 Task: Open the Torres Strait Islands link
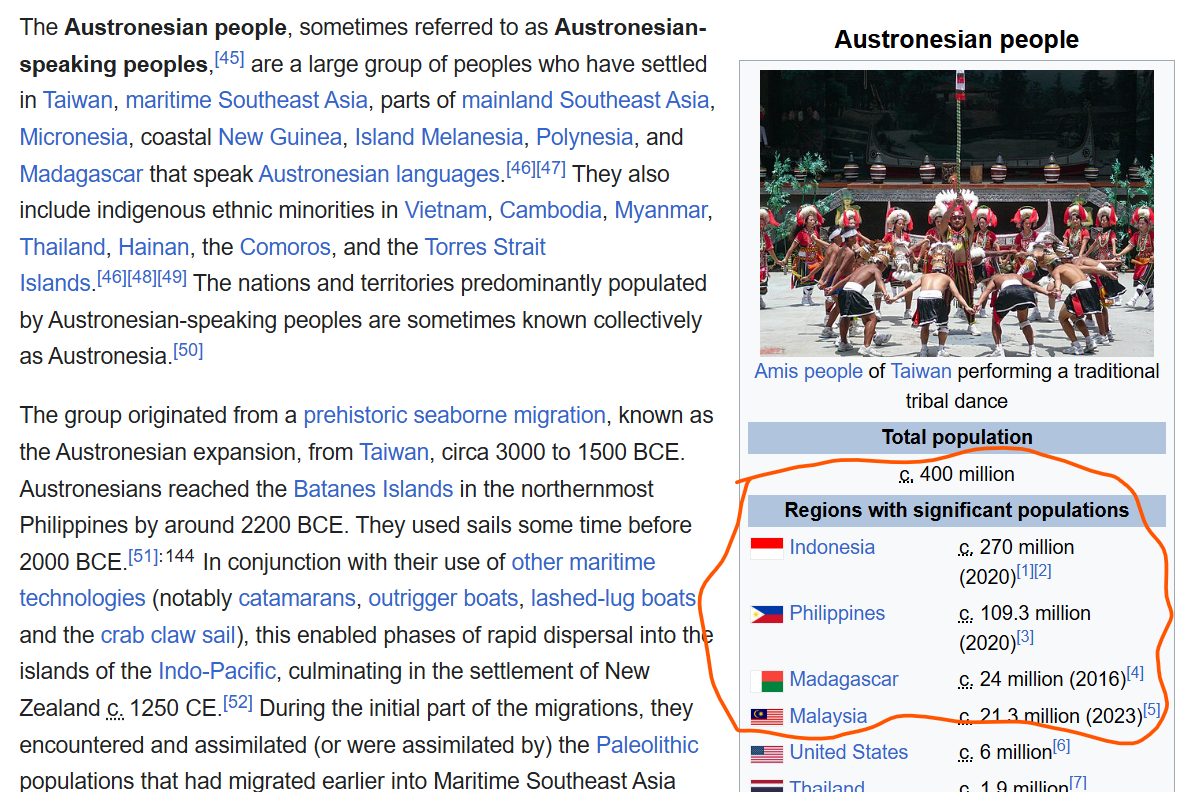pos(485,247)
